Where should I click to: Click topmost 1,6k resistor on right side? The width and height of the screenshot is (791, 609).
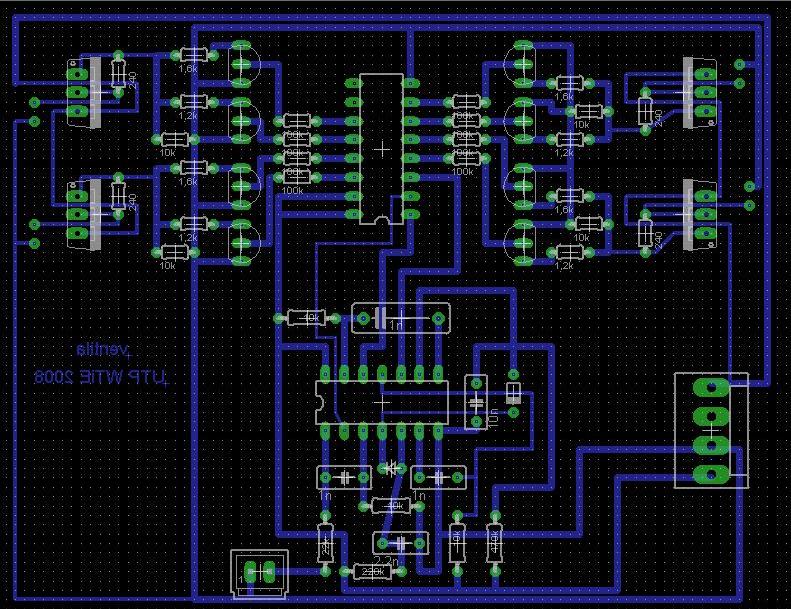(x=569, y=83)
